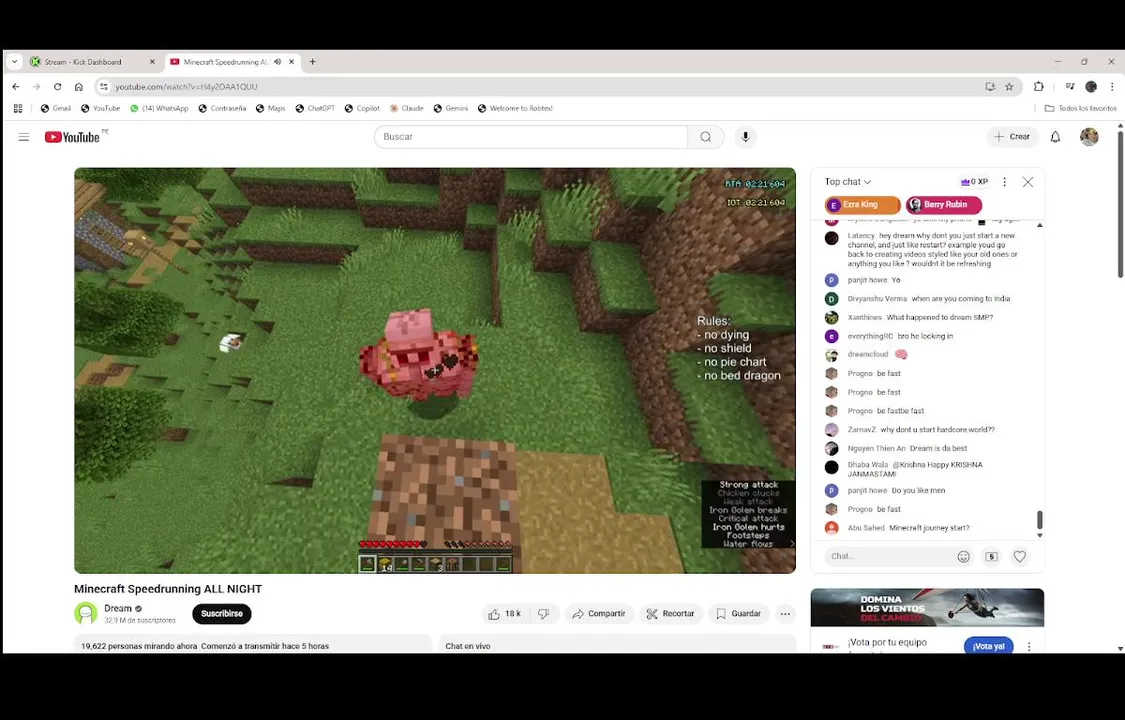
Task: Open install app icon in address bar
Action: pyautogui.click(x=990, y=87)
